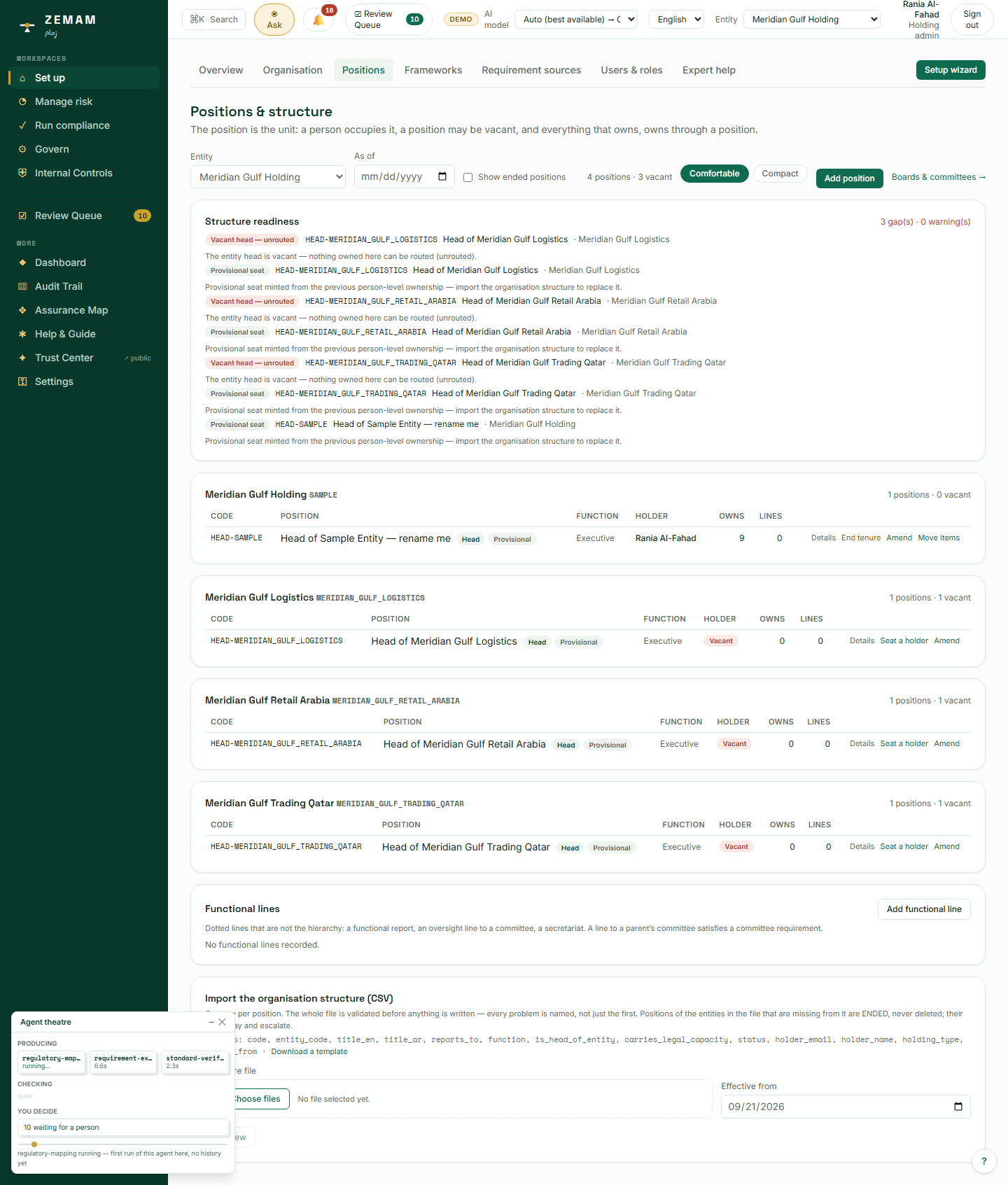The image size is (1008, 1185).
Task: Switch to Comfortable density view
Action: pyautogui.click(x=714, y=174)
